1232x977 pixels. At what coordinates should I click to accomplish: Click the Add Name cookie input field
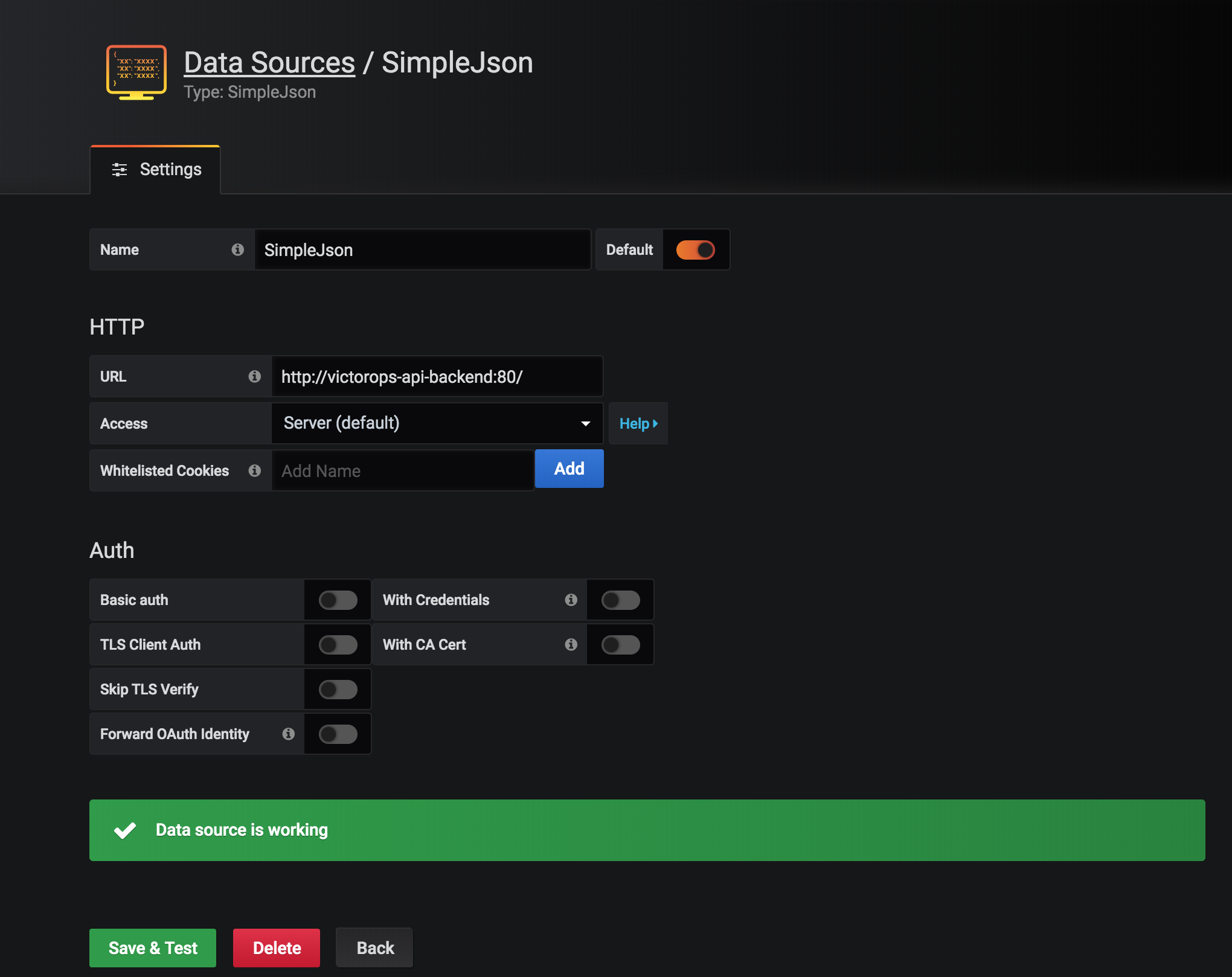point(403,470)
